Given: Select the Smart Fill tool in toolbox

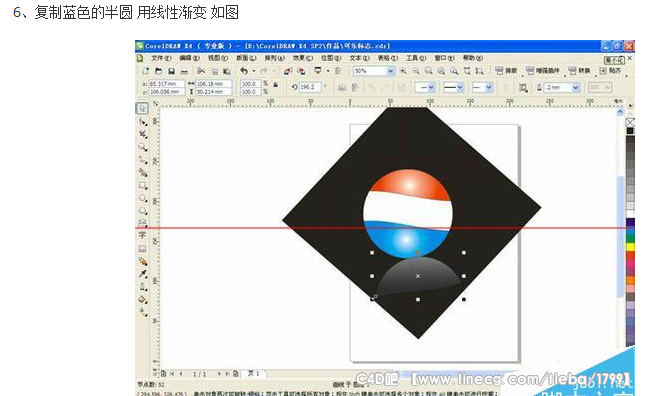Looking at the screenshot, I should coord(143,172).
